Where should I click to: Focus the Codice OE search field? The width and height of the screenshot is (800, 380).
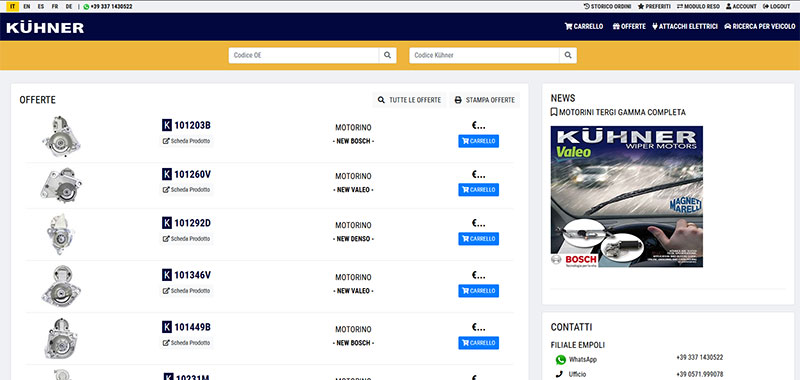[x=304, y=55]
